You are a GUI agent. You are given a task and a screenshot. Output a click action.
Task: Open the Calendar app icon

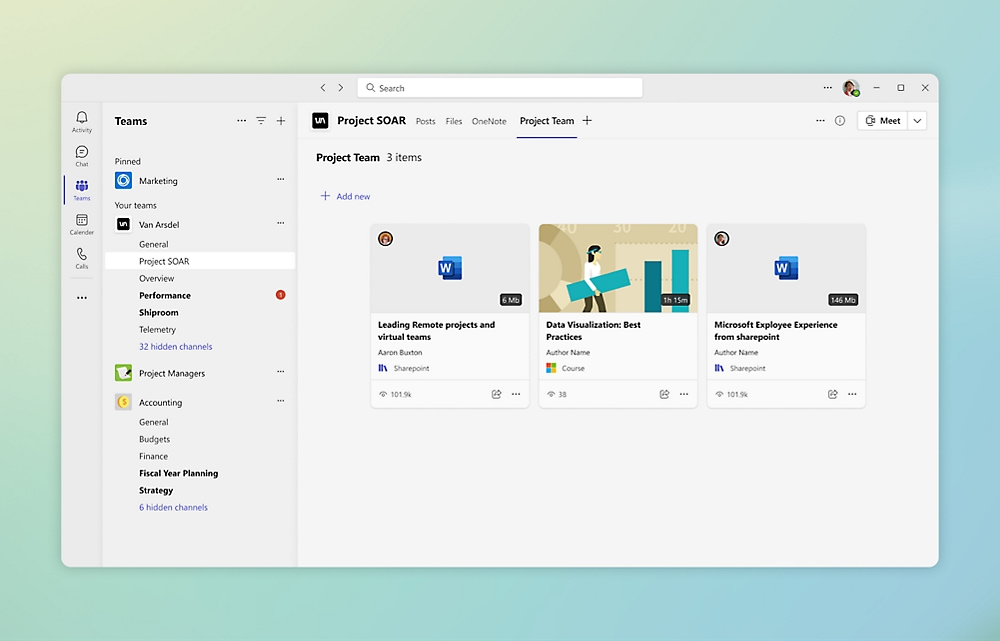pos(82,223)
